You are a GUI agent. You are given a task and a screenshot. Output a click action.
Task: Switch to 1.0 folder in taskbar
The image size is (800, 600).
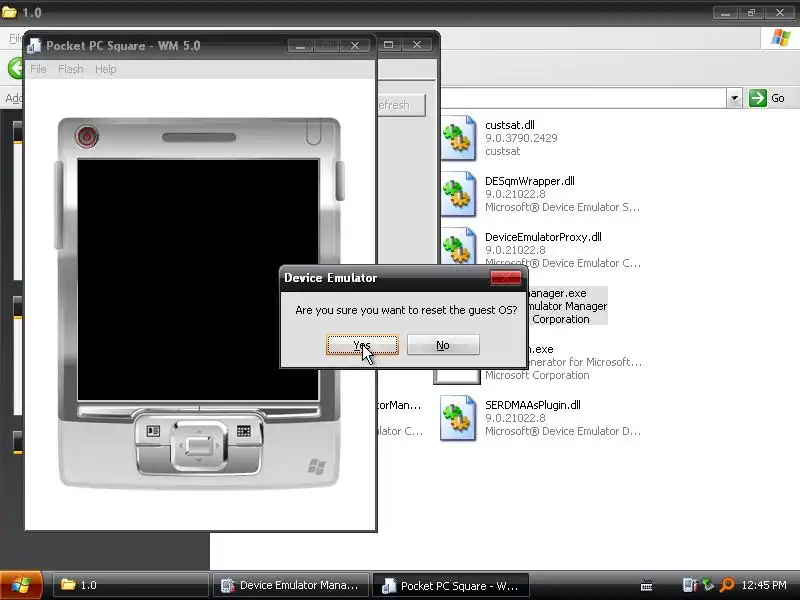pos(131,585)
